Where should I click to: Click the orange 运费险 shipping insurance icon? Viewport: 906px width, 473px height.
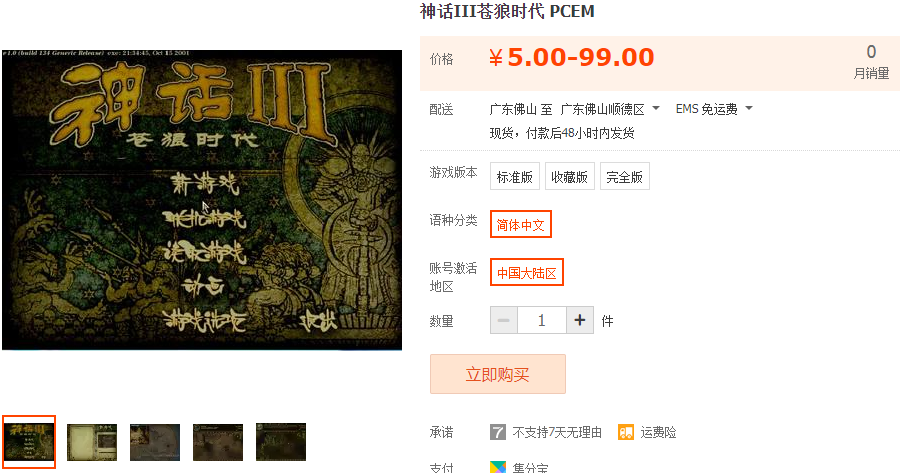[626, 432]
